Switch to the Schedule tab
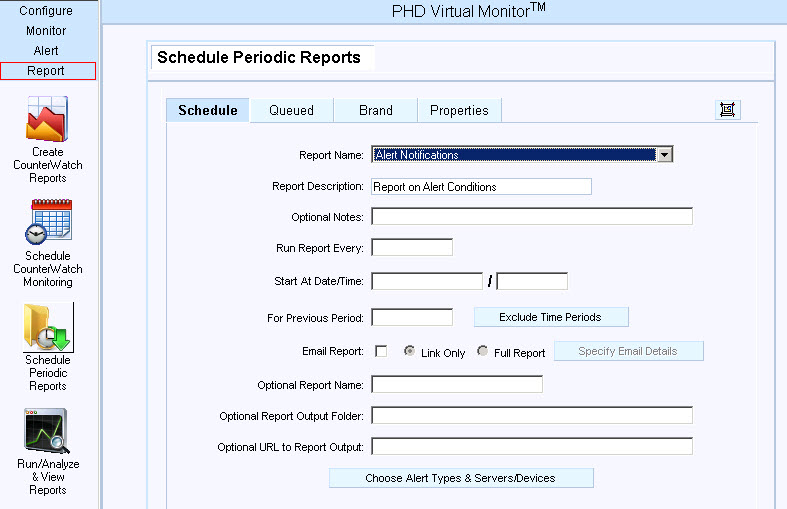This screenshot has width=787, height=509. [x=208, y=110]
